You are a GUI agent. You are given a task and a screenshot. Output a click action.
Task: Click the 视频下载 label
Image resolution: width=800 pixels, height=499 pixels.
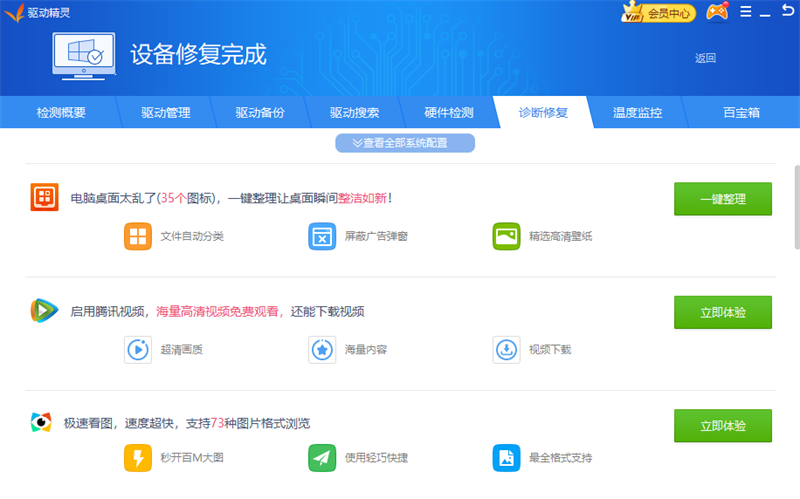click(x=549, y=350)
